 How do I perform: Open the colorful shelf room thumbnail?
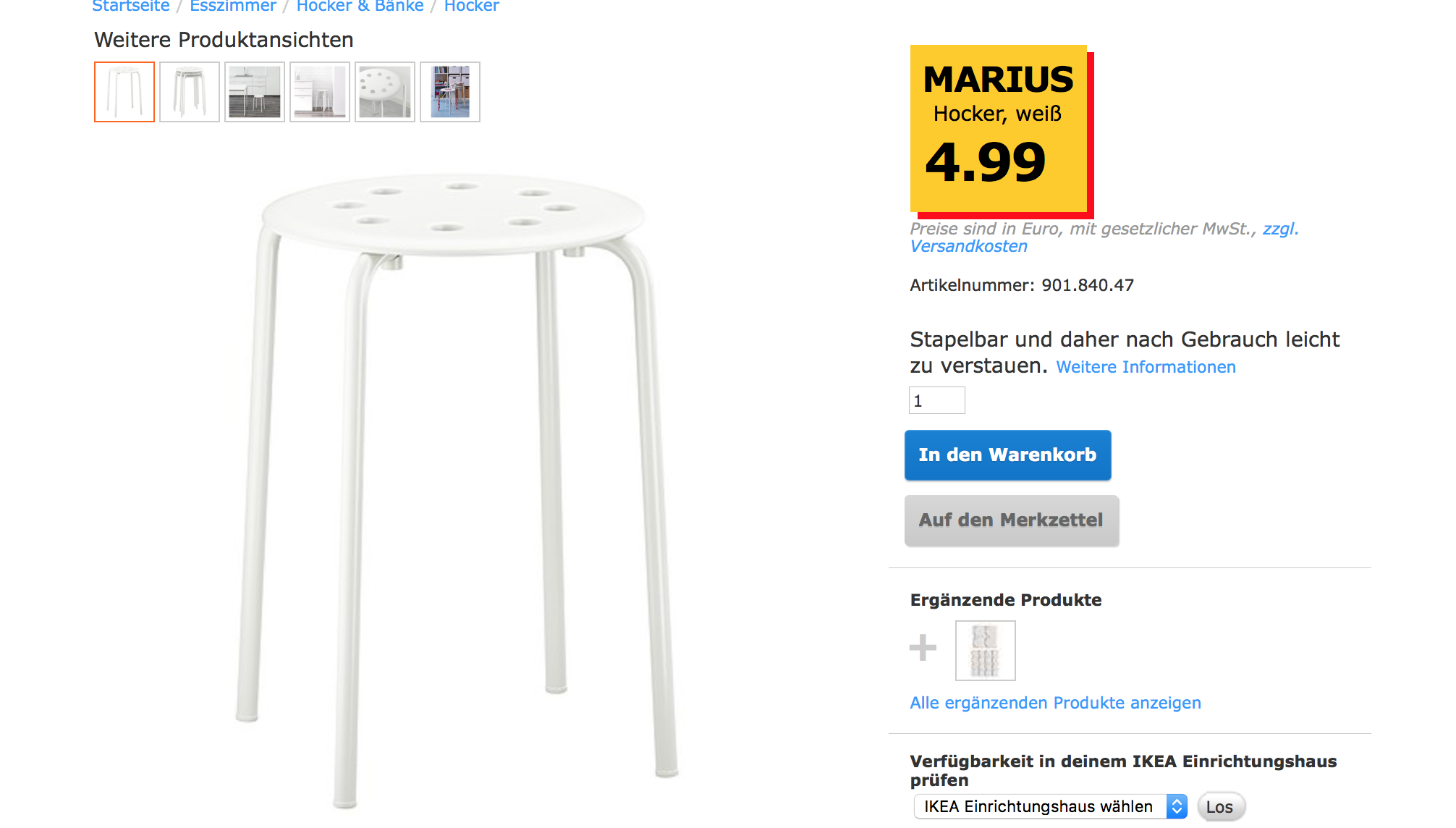point(450,92)
